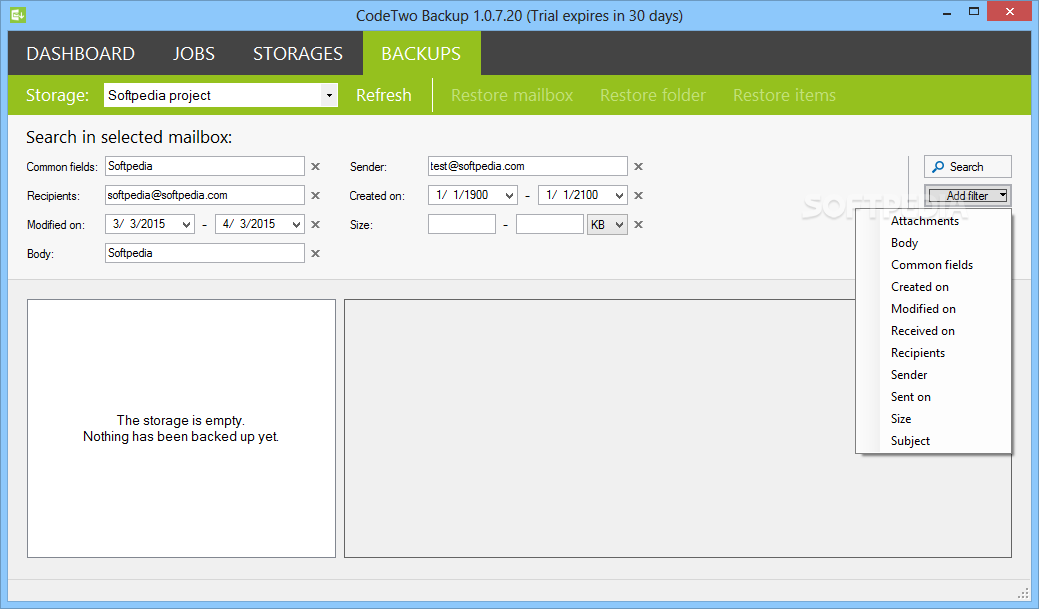Select the BACKUPS tab
Viewport: 1039px width, 609px height.
coord(421,54)
